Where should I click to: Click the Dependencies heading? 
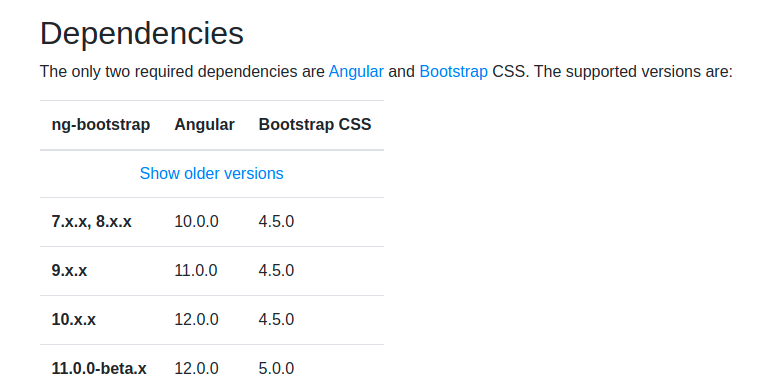pos(142,33)
